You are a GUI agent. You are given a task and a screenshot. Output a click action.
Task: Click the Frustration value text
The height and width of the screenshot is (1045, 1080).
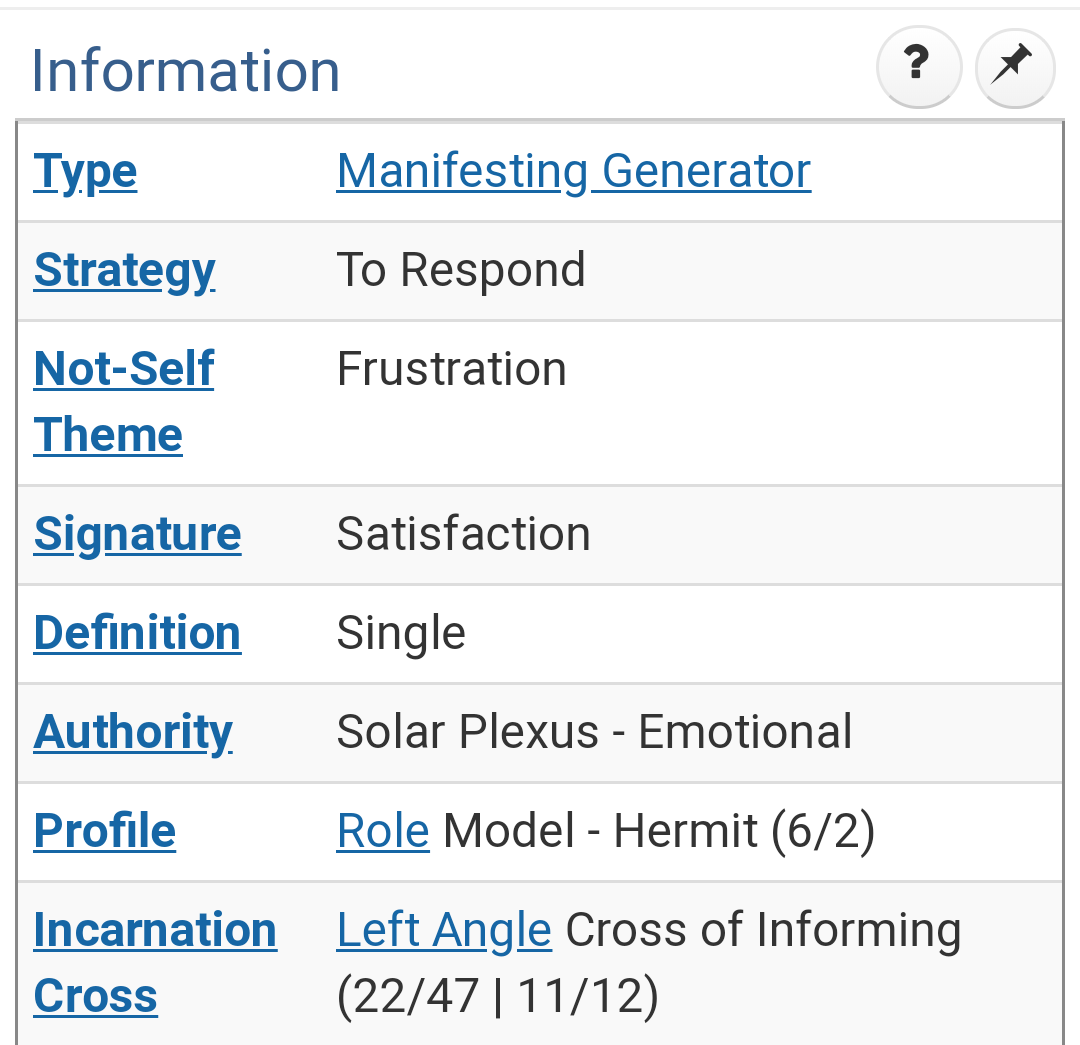(x=451, y=369)
